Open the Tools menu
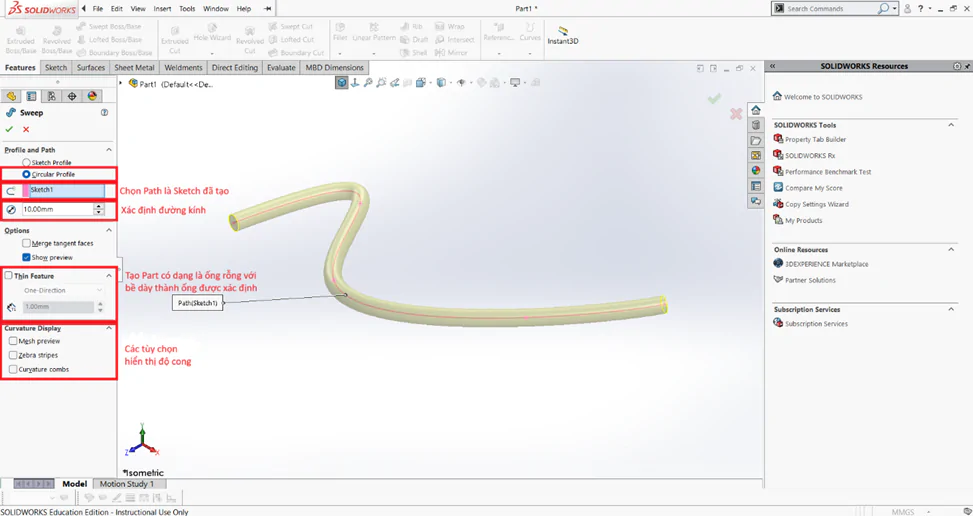 click(x=187, y=9)
